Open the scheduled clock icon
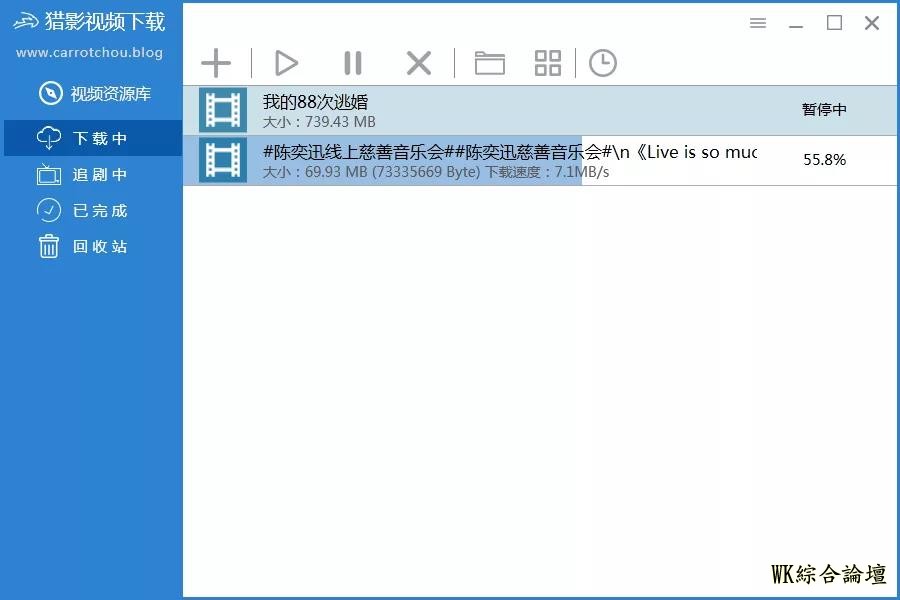This screenshot has width=900, height=600. (602, 64)
